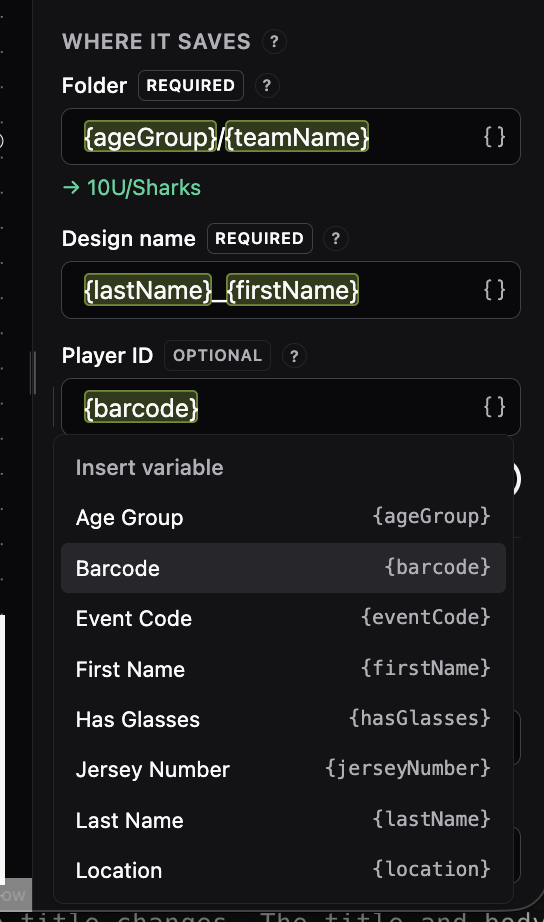Click the 10U/Sharks folder preview text
Image resolution: width=544 pixels, height=922 pixels.
pos(132,188)
